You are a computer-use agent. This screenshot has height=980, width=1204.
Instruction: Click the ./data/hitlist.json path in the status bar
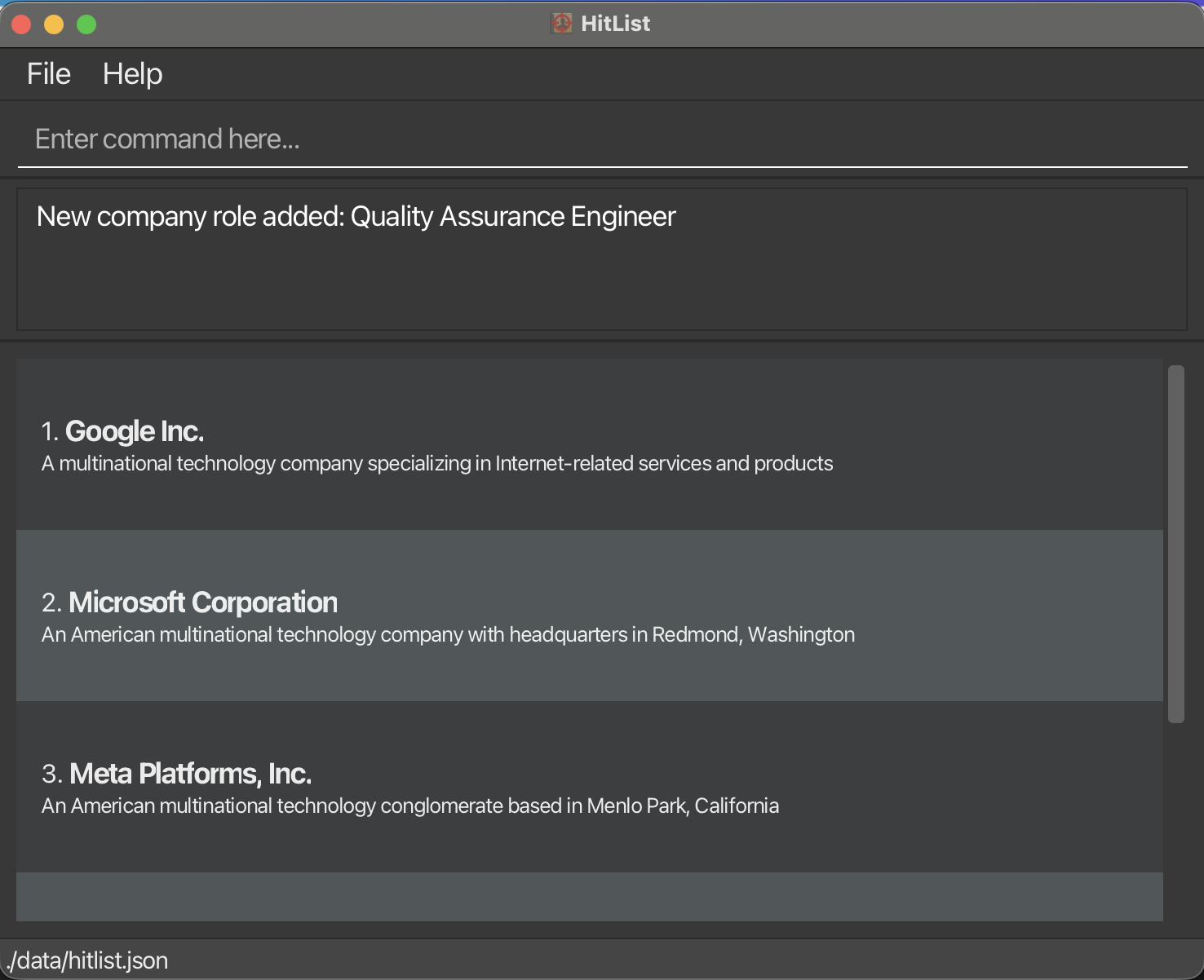[x=86, y=960]
